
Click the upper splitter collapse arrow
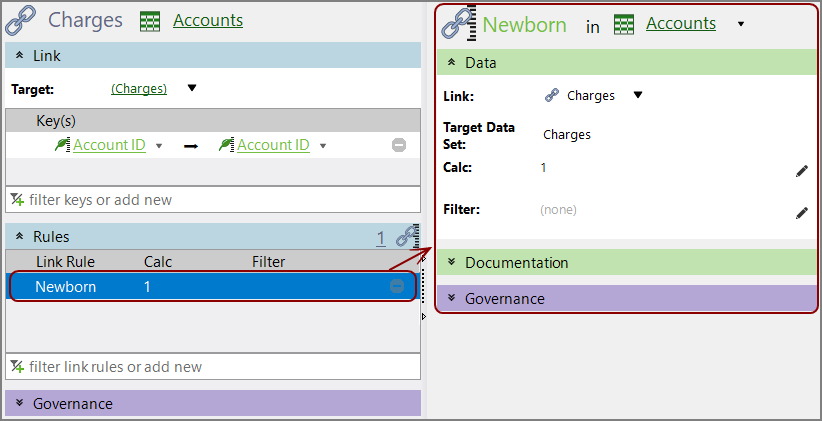424,259
